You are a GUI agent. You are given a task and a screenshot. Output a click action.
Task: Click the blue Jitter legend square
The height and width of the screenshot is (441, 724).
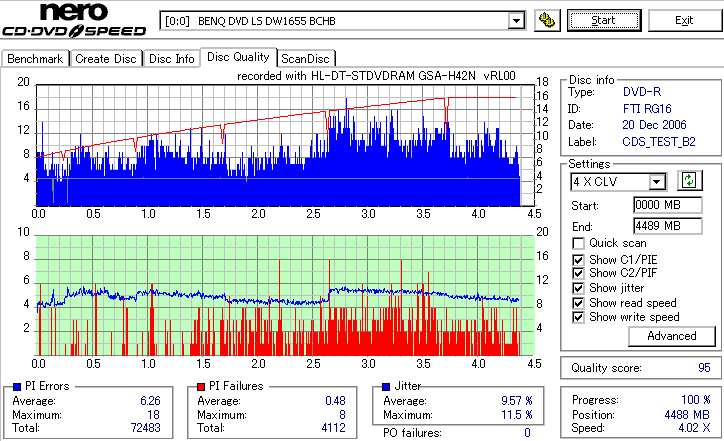tap(386, 387)
